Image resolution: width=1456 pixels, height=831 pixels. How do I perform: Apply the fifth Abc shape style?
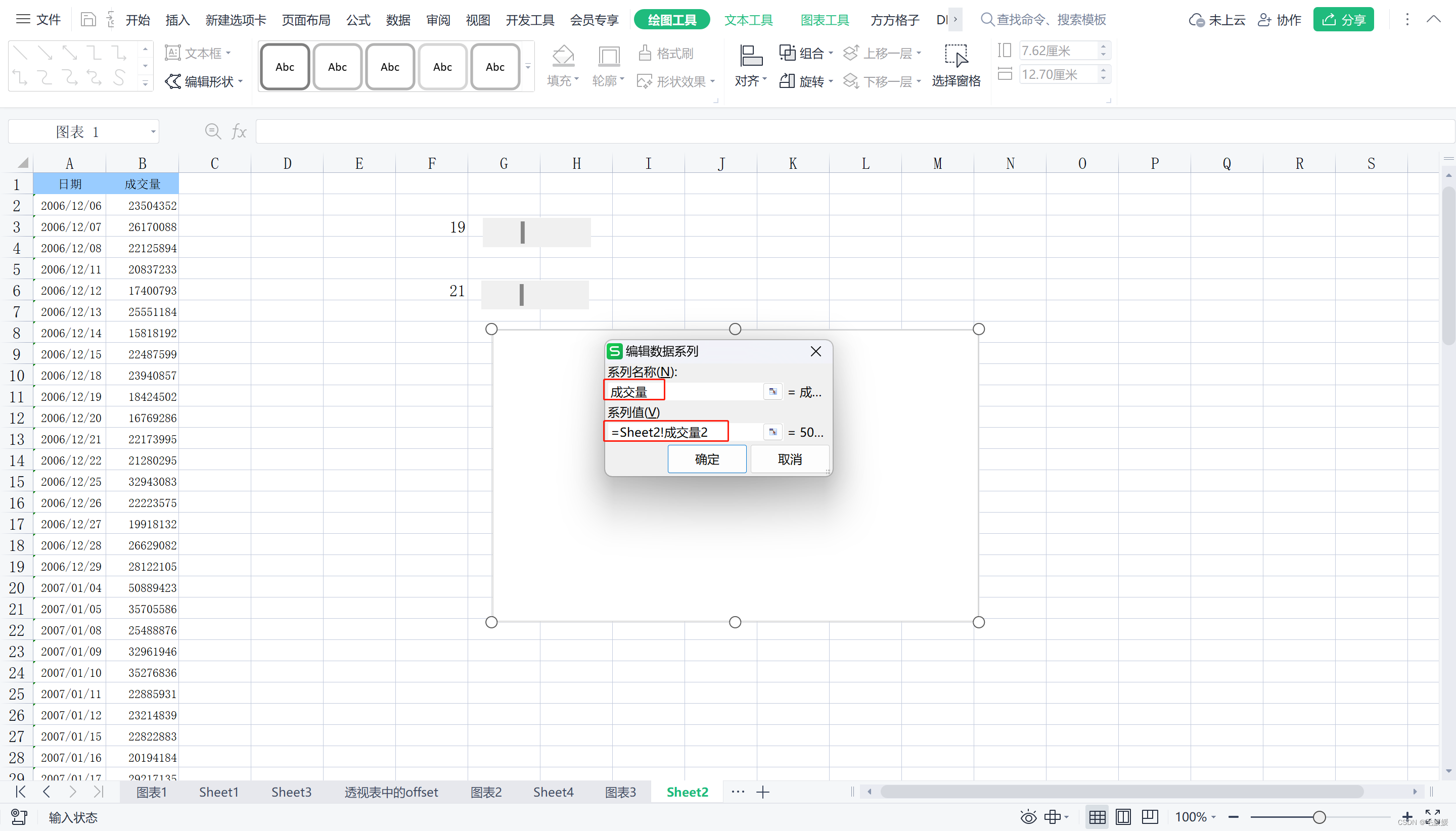[495, 67]
